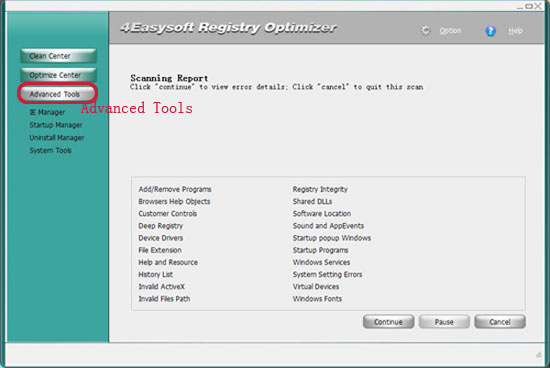Viewport: 550px width, 368px height.
Task: Open Uninstall Manager in the sidebar
Action: point(57,138)
